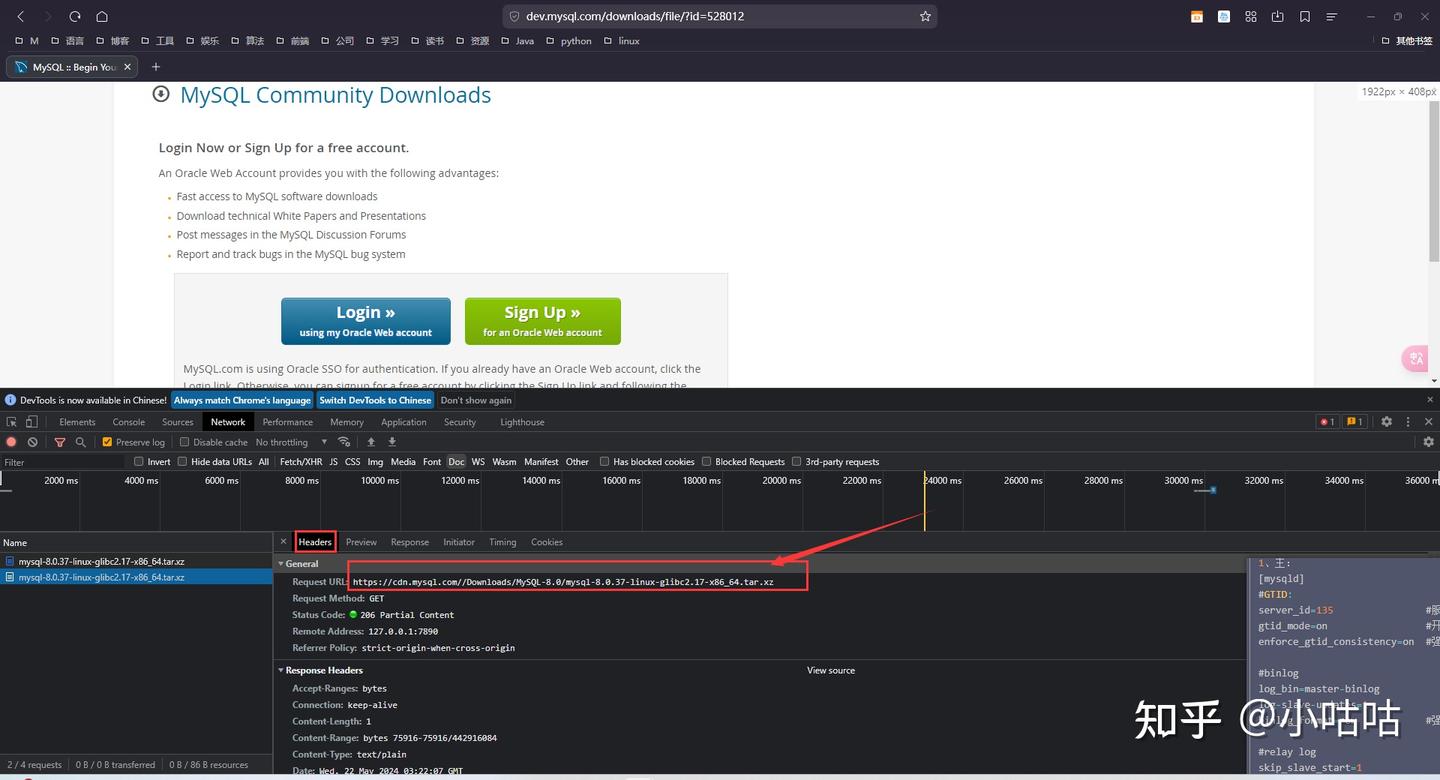Show the one error red badge

[1327, 422]
